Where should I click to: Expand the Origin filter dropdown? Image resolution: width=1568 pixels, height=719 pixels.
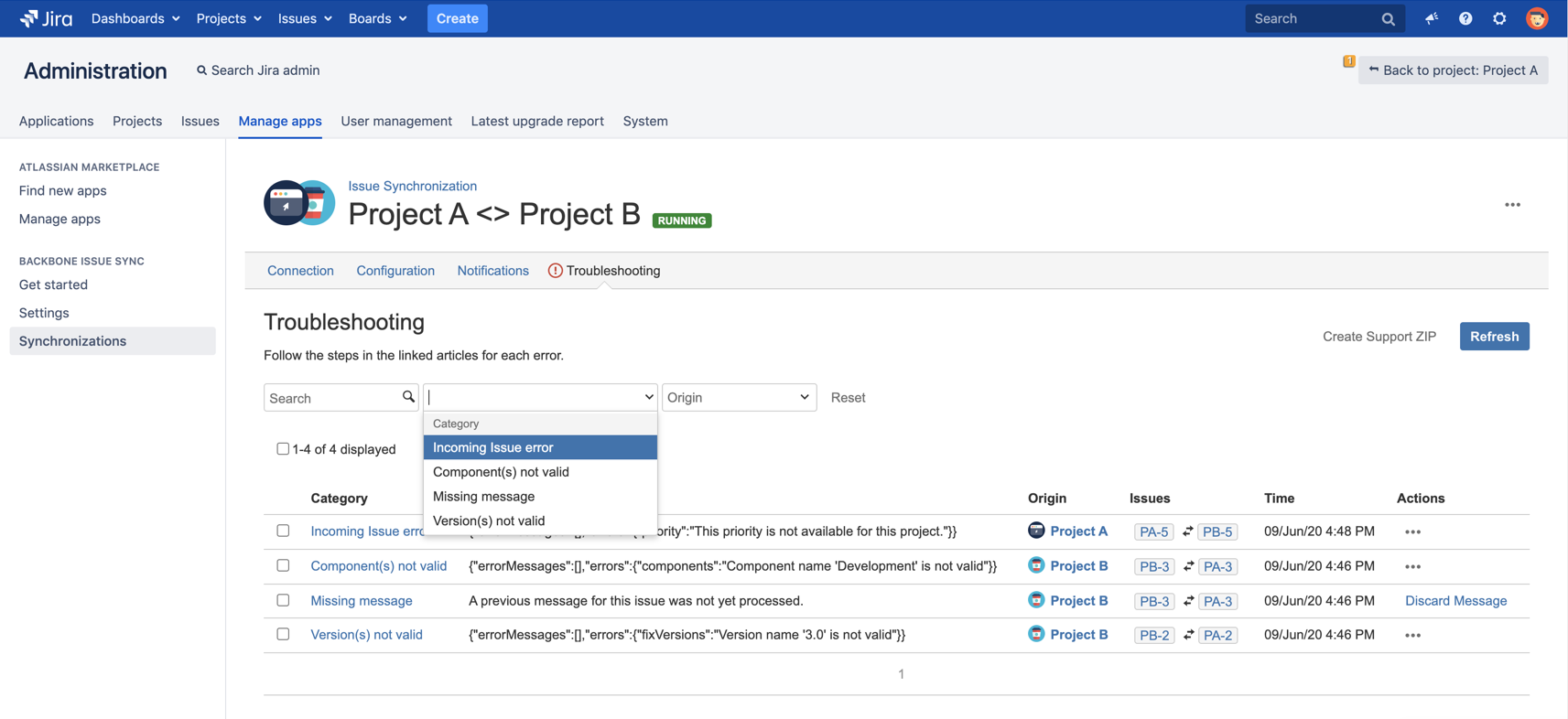(x=739, y=397)
